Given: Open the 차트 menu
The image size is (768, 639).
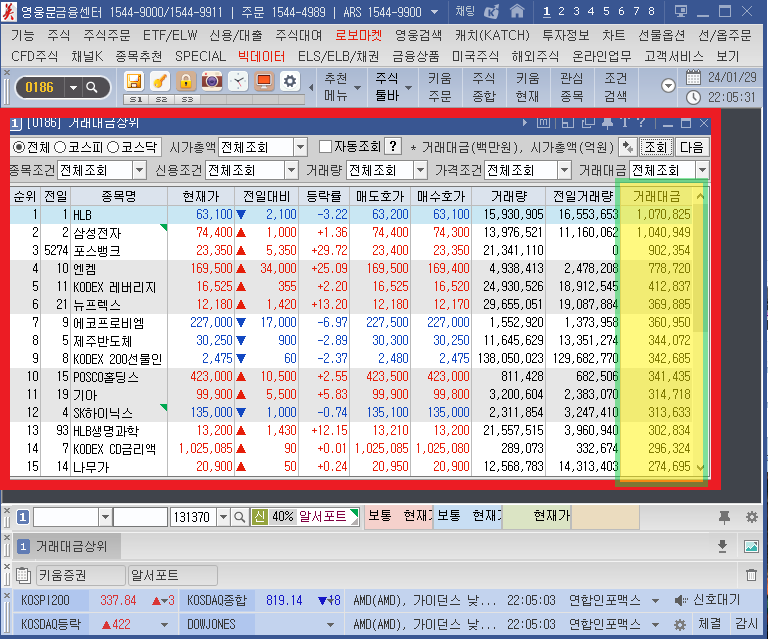Looking at the screenshot, I should [x=613, y=35].
